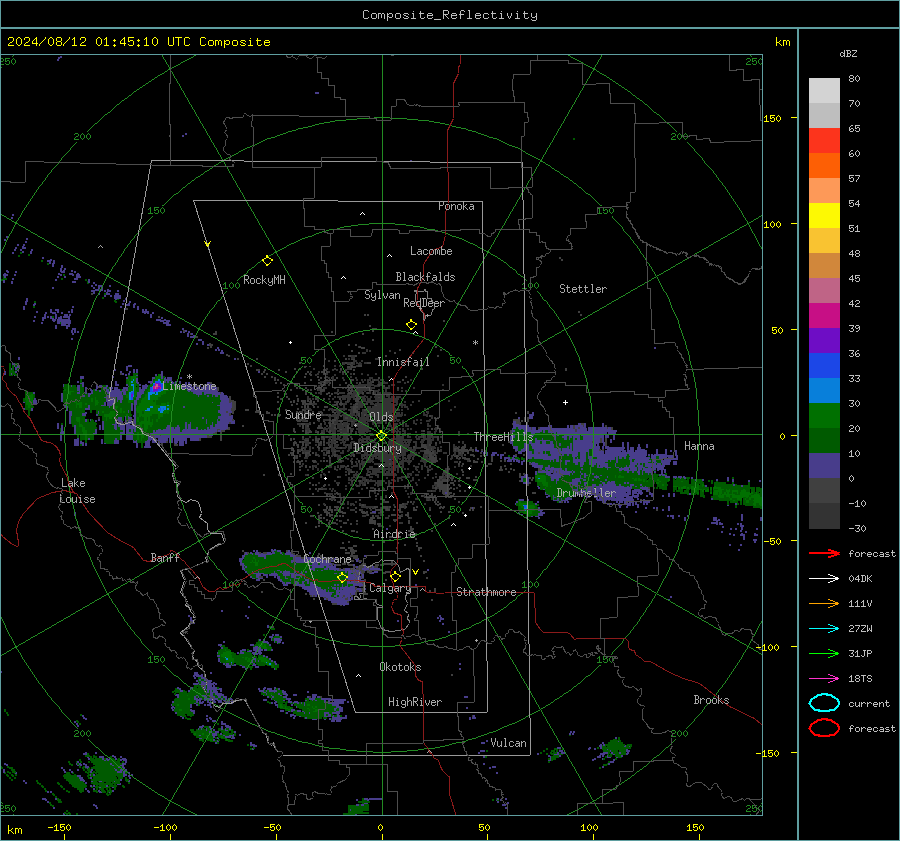Click the Limestone label
The width and height of the screenshot is (900, 841).
(189, 386)
